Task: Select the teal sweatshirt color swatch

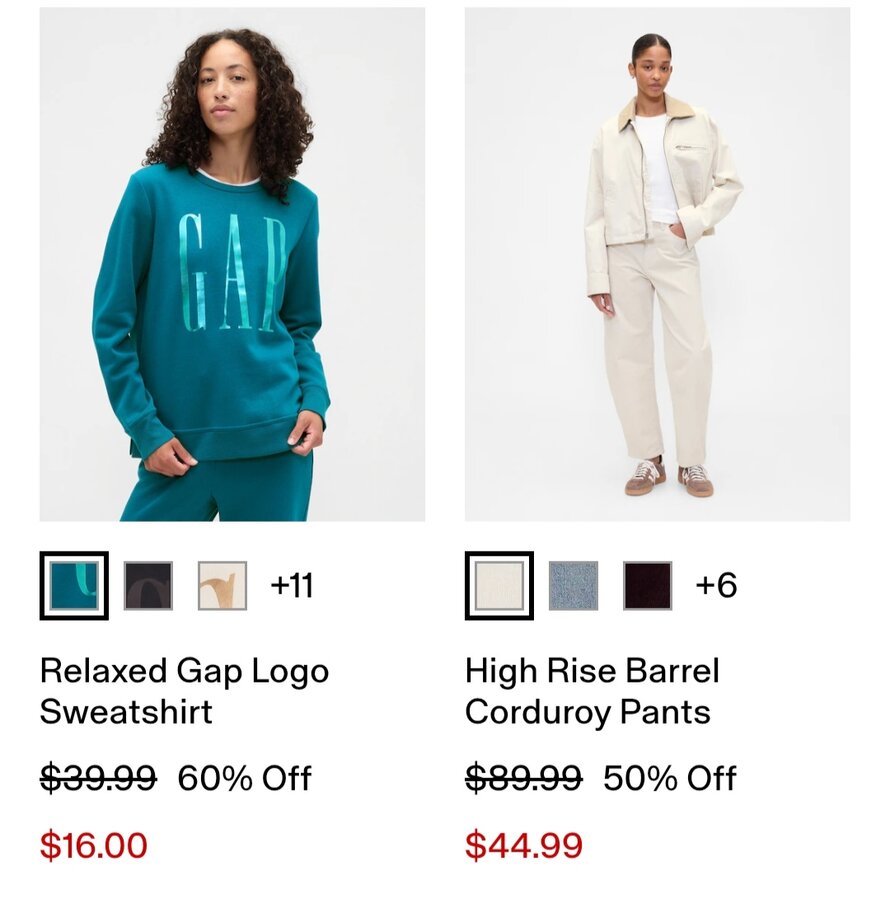Action: pyautogui.click(x=74, y=585)
